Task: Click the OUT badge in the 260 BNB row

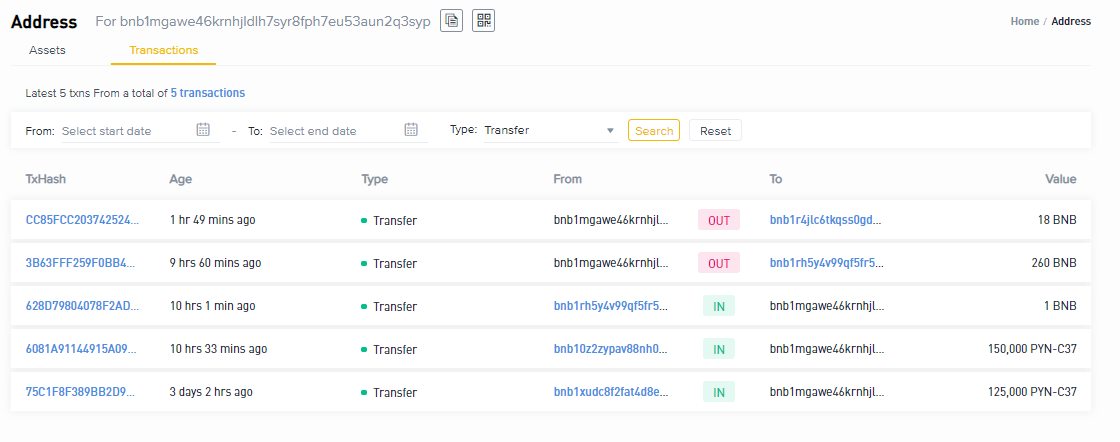Action: point(719,263)
